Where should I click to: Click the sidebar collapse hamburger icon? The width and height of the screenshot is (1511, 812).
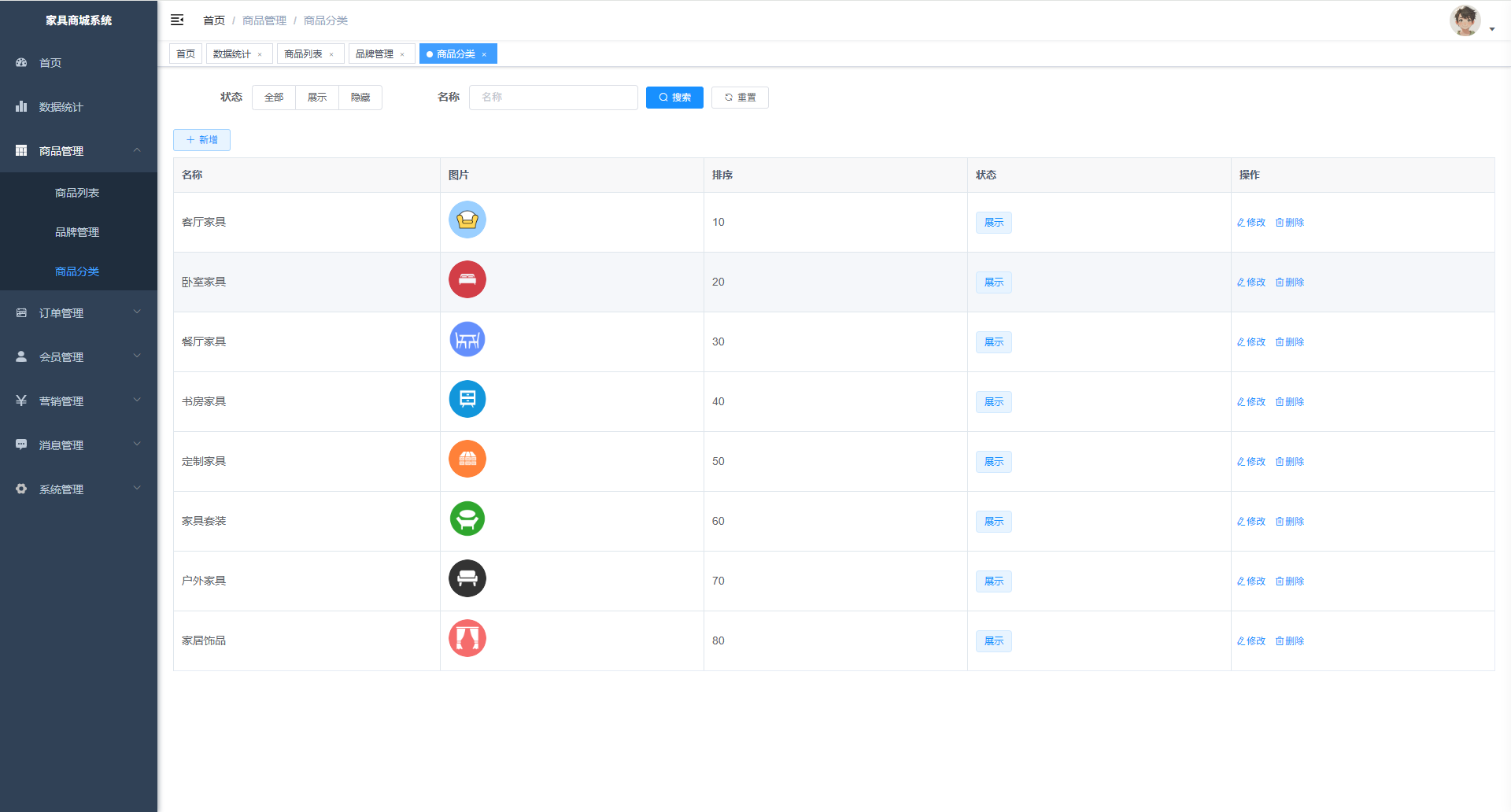click(x=177, y=20)
